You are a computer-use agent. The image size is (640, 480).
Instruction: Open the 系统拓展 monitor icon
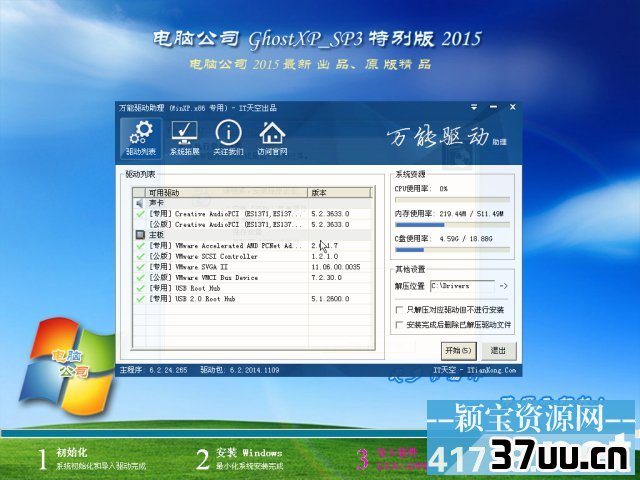tap(184, 138)
